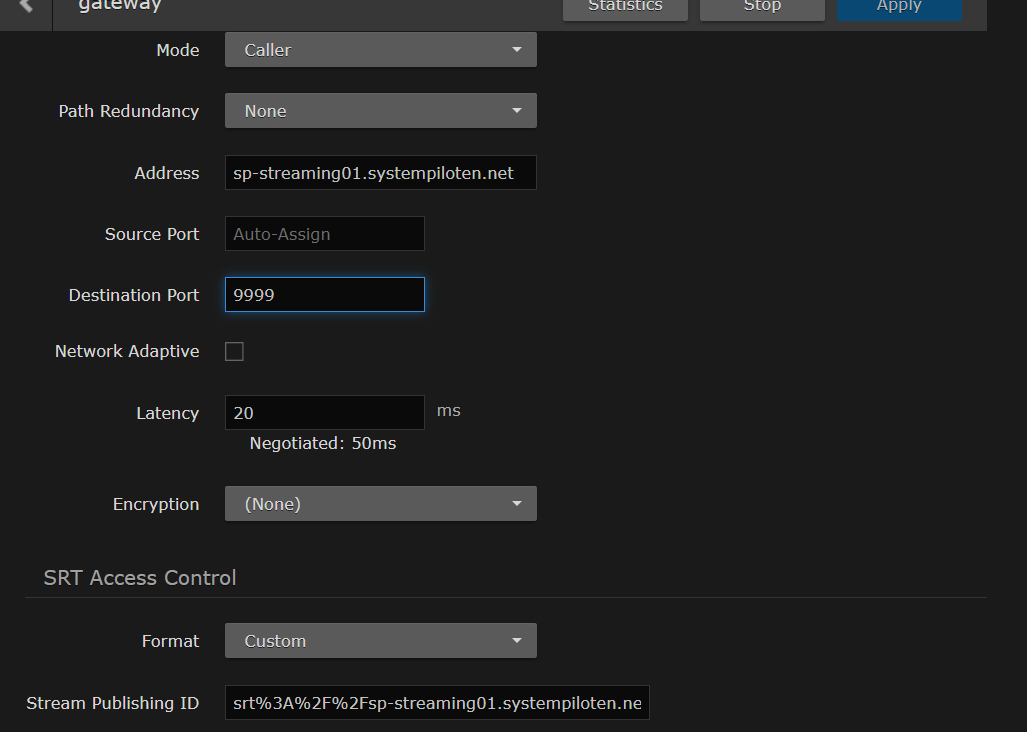Click the Destination Port field showing 9999
1027x732 pixels.
[x=324, y=294]
